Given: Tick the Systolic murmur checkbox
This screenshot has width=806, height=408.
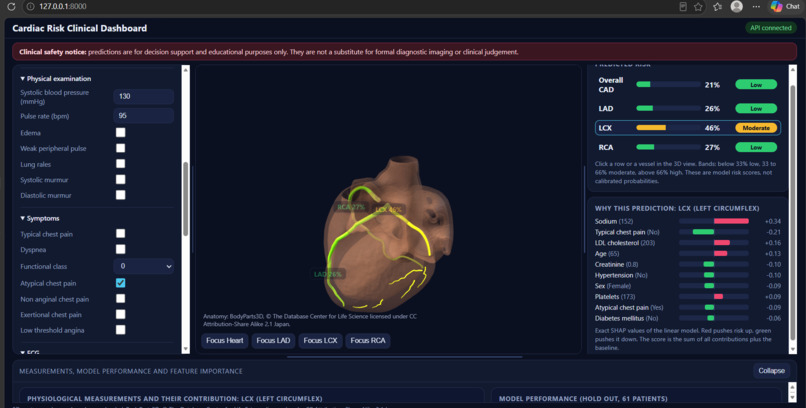Looking at the screenshot, I should (120, 179).
